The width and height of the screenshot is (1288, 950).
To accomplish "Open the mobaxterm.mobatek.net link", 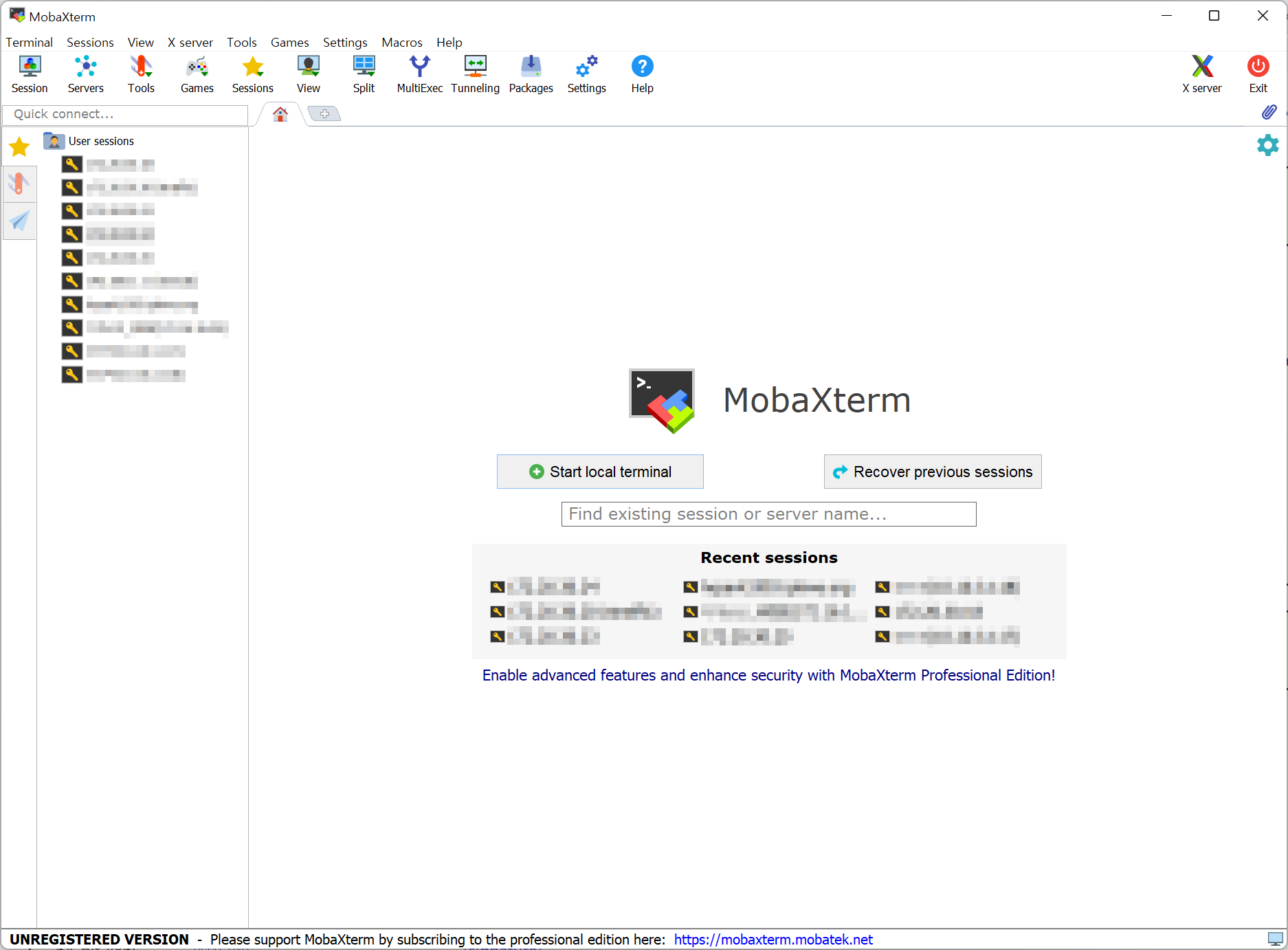I will pos(773,940).
